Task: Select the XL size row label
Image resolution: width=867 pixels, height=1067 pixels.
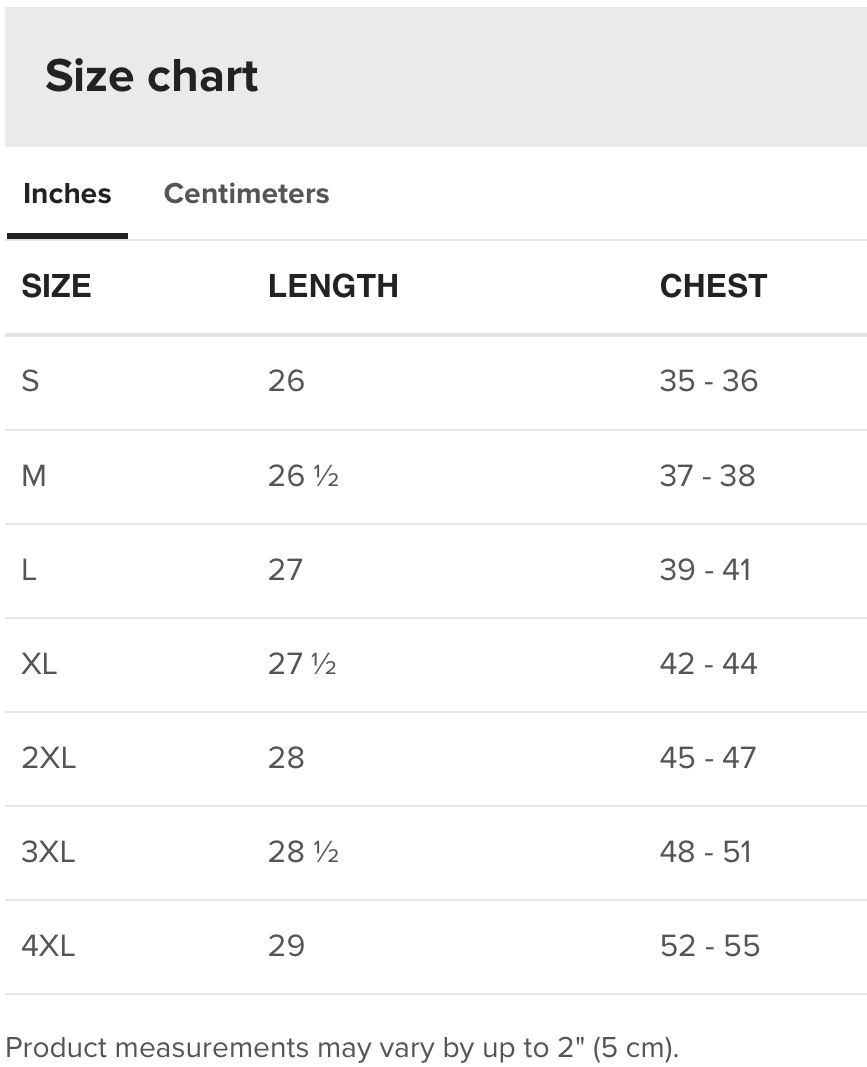Action: click(39, 664)
